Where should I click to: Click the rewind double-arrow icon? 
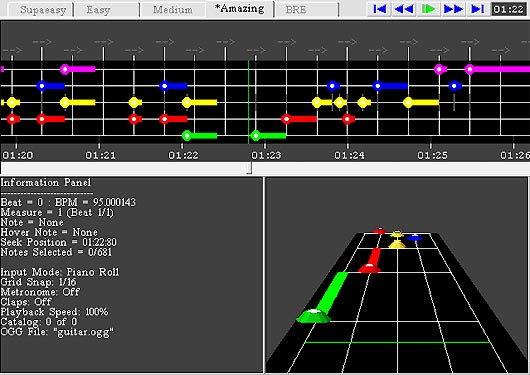tap(404, 9)
